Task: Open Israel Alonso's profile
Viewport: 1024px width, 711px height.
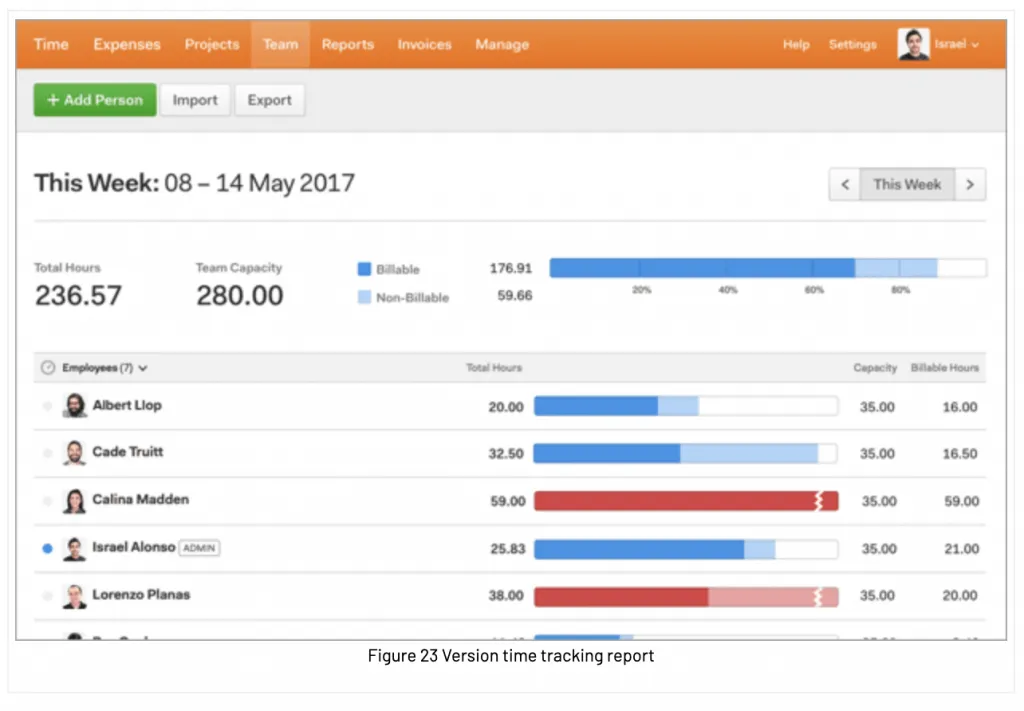Action: click(133, 547)
